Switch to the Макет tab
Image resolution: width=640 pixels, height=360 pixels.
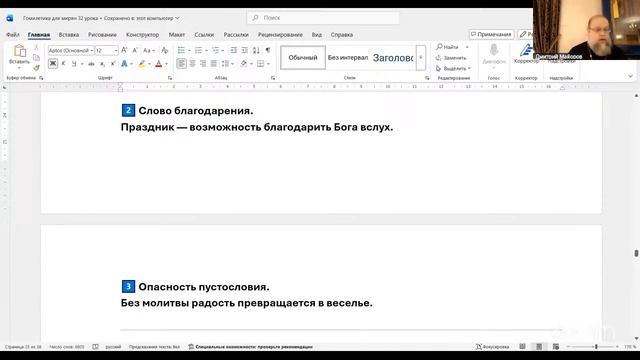(x=177, y=35)
